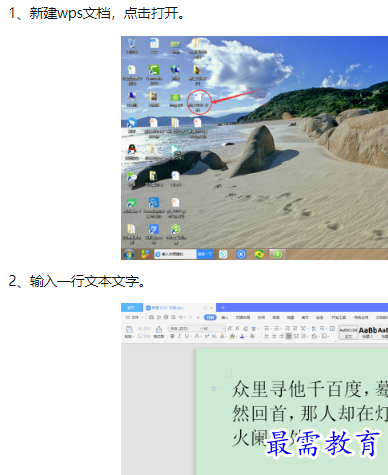Click the Cut scissors icon

[x=140, y=328]
